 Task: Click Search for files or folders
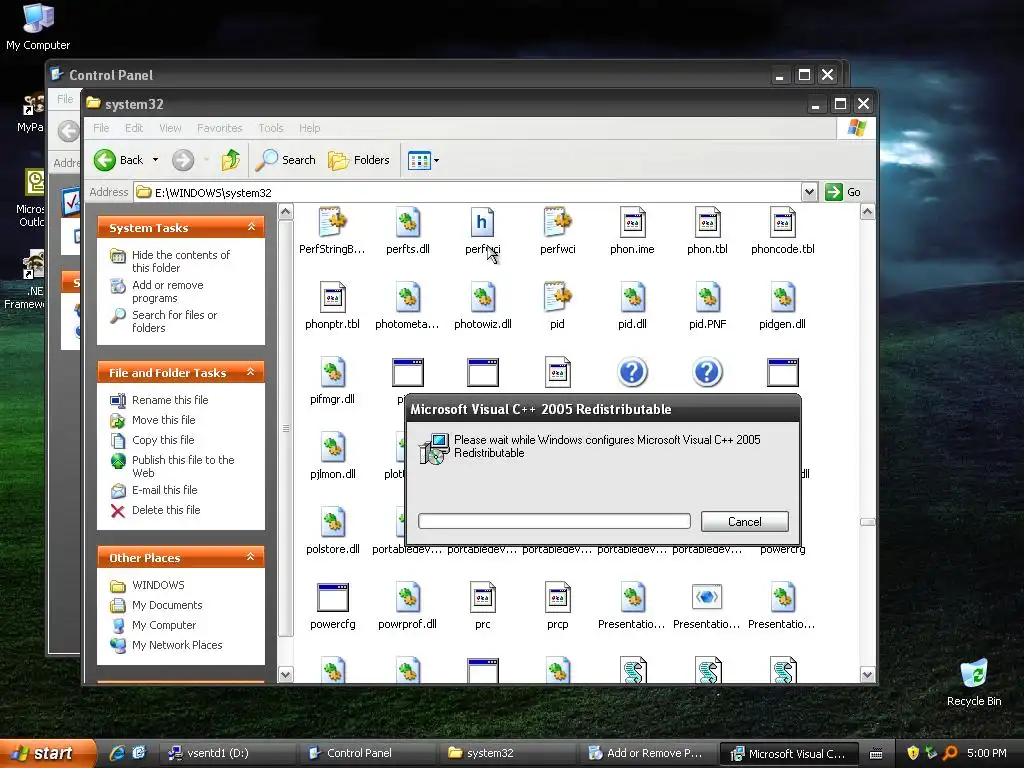tap(174, 321)
